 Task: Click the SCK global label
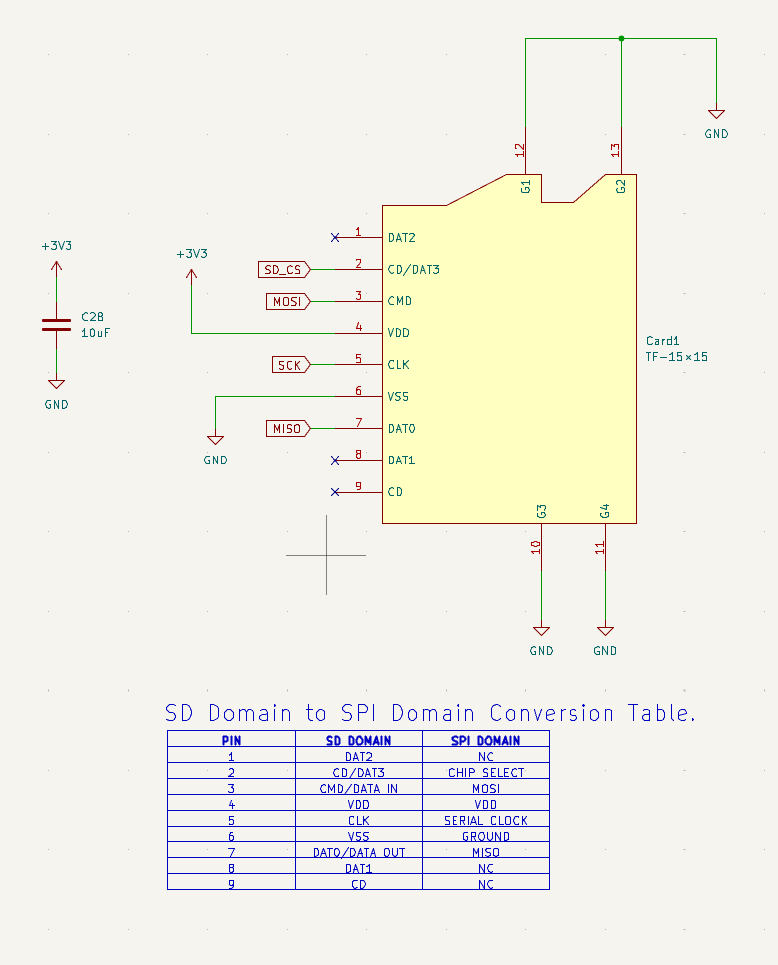pos(290,365)
